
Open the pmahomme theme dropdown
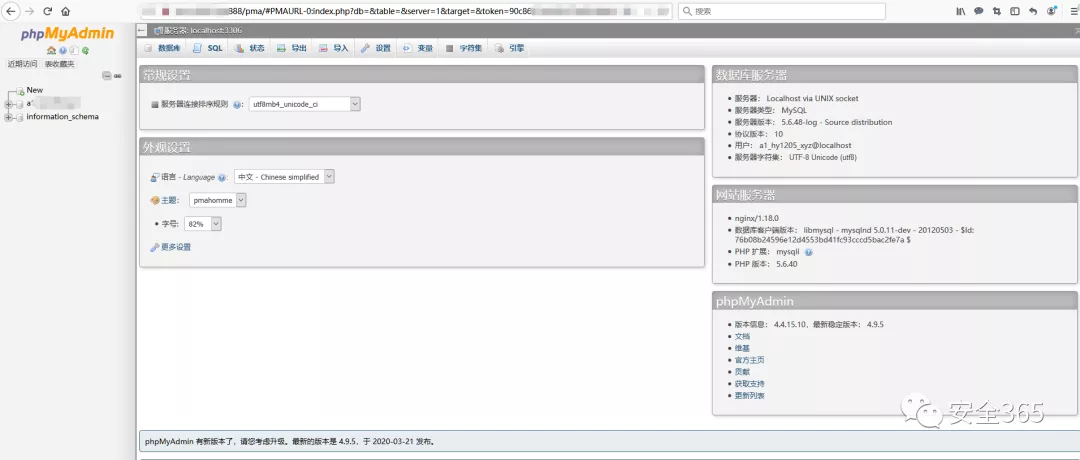[x=217, y=200]
